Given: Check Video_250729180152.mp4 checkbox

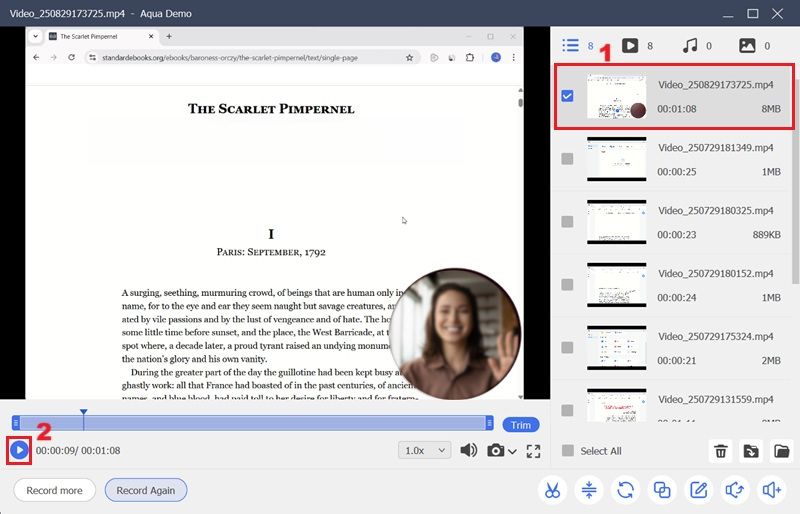Looking at the screenshot, I should coord(567,284).
